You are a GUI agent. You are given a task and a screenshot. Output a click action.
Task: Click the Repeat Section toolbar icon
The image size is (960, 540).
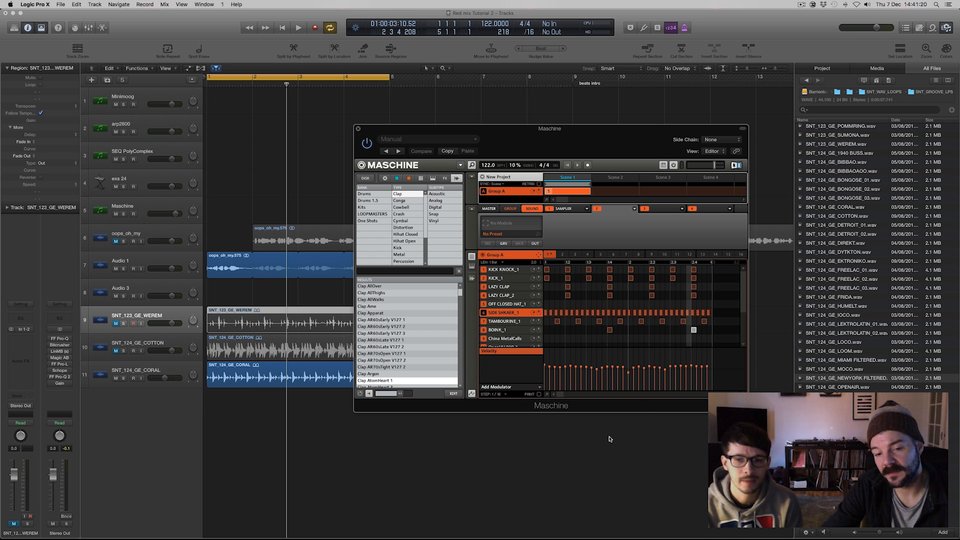click(x=647, y=50)
